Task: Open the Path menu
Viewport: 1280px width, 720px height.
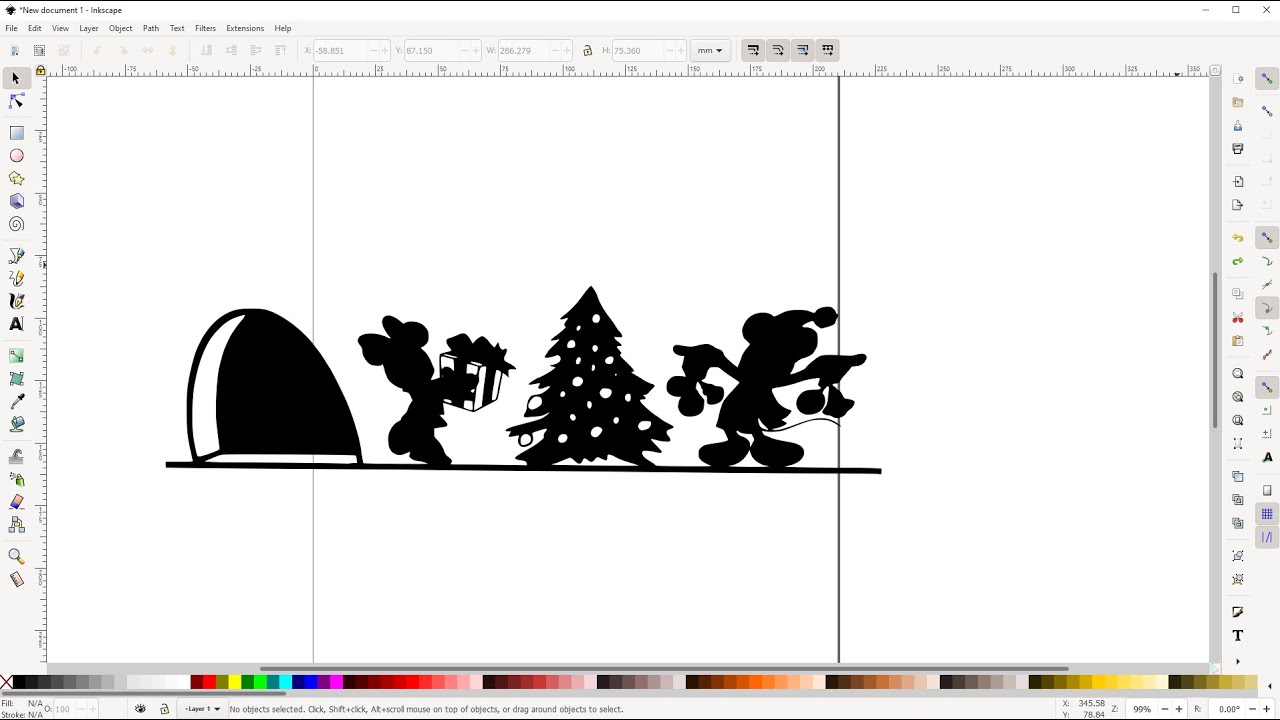Action: [151, 28]
